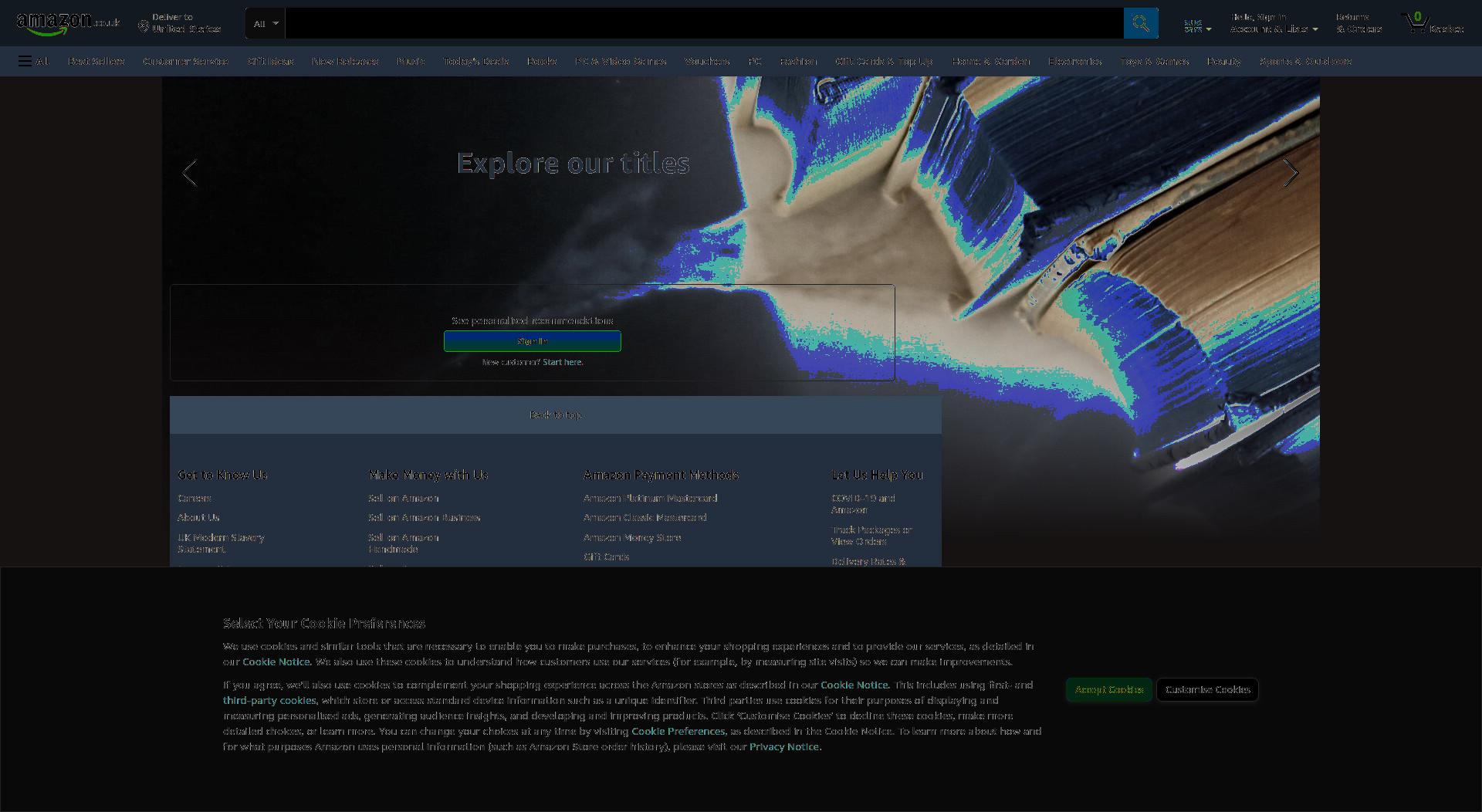The height and width of the screenshot is (812, 1482).
Task: Click Customise Cookies button
Action: point(1207,689)
